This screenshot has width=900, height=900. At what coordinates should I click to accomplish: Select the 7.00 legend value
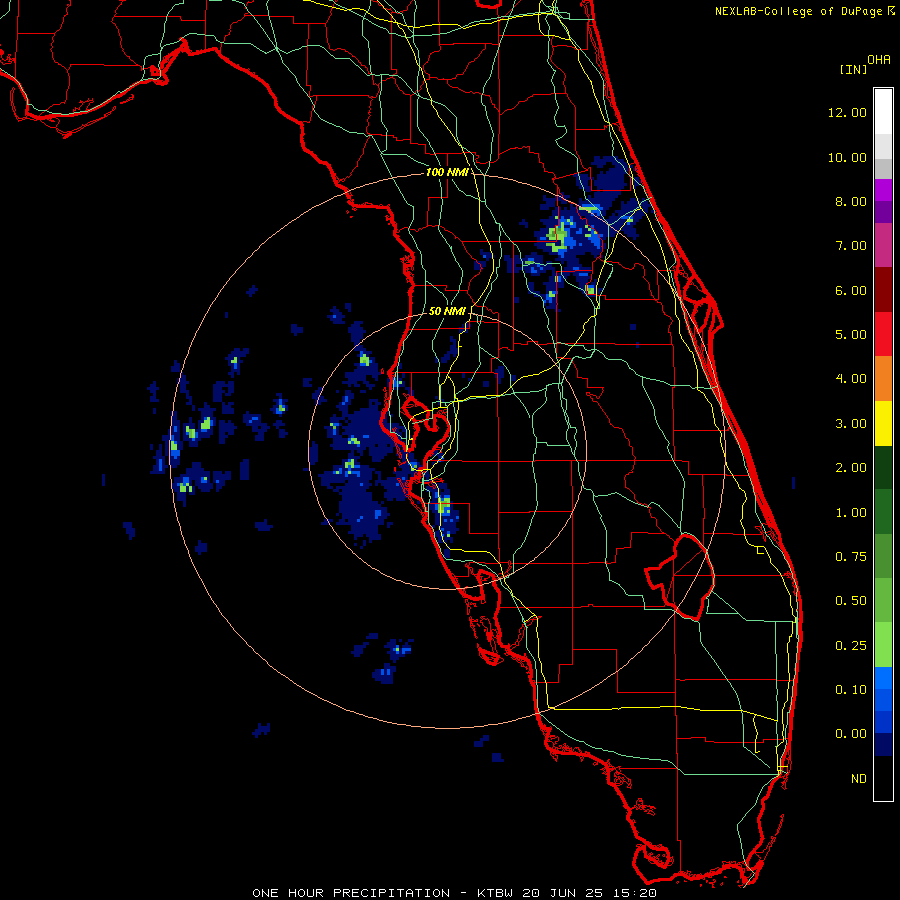[851, 246]
